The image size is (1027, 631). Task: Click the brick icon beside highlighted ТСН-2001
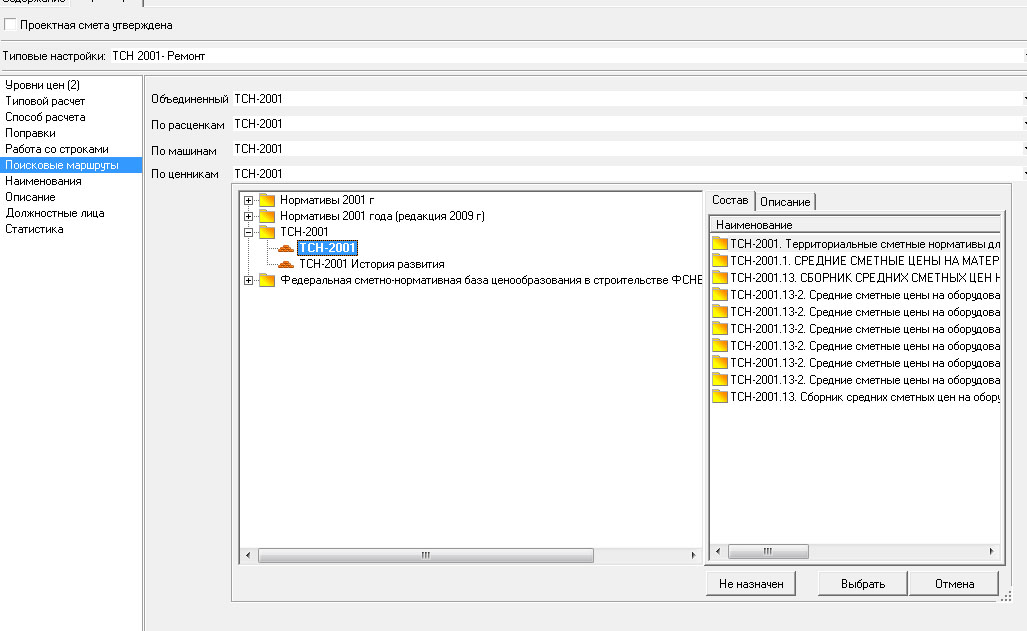286,248
